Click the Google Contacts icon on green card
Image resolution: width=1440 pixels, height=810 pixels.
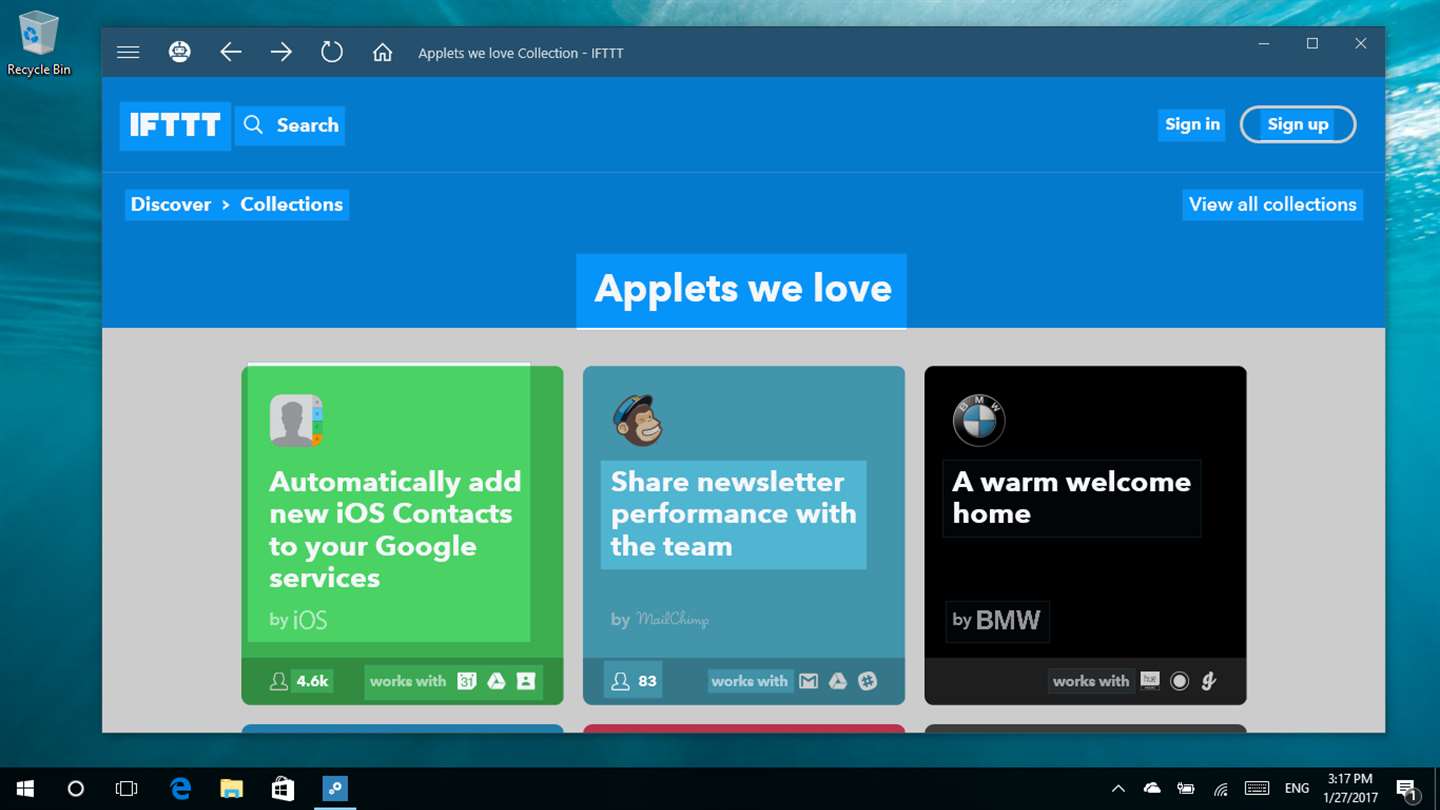tap(526, 681)
